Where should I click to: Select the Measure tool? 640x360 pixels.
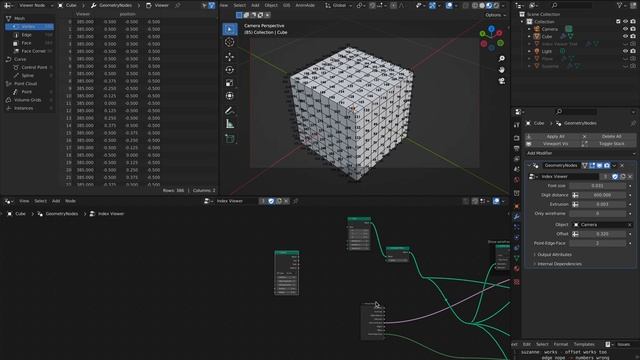point(230,124)
